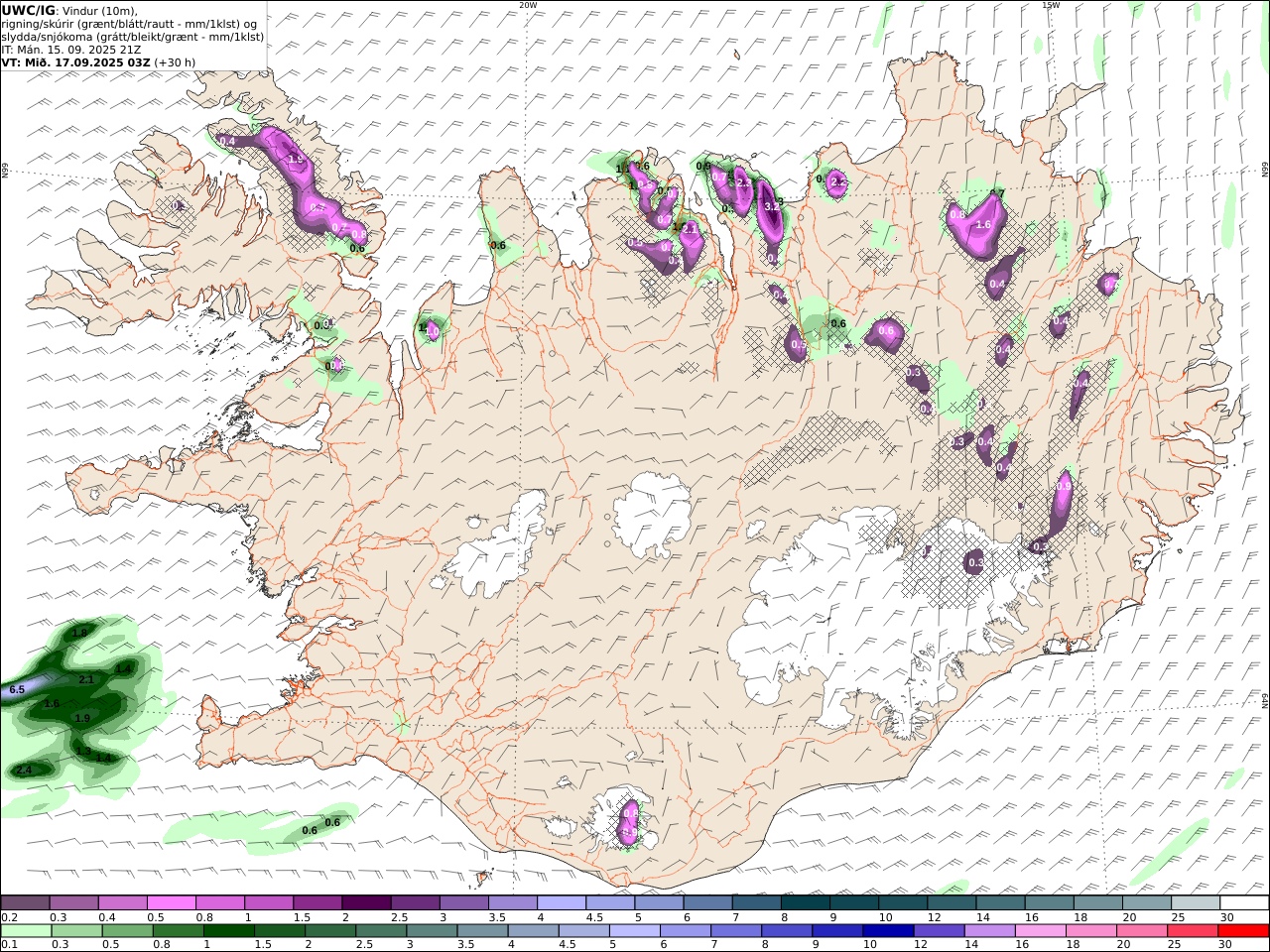Click the darkest green 1 swatch in bottom scale
Image resolution: width=1270 pixels, height=952 pixels.
pyautogui.click(x=228, y=930)
